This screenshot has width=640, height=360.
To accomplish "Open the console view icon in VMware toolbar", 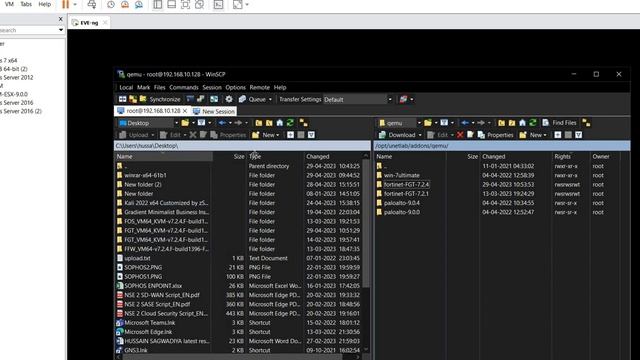I will point(218,4).
